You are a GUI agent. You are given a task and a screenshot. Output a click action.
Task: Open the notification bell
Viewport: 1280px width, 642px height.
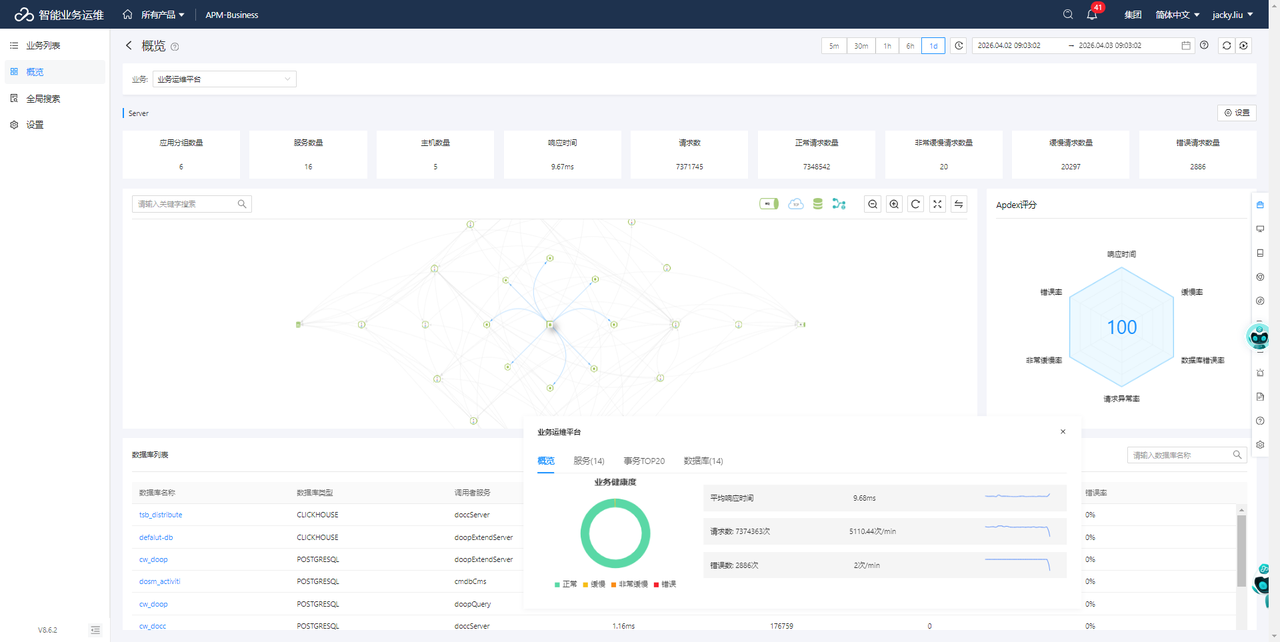point(1092,15)
